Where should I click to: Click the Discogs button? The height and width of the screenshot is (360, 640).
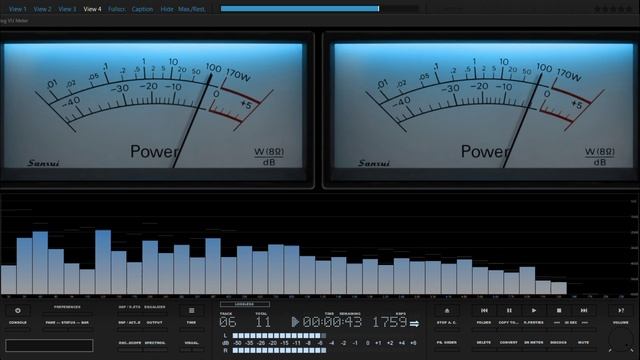[558, 342]
